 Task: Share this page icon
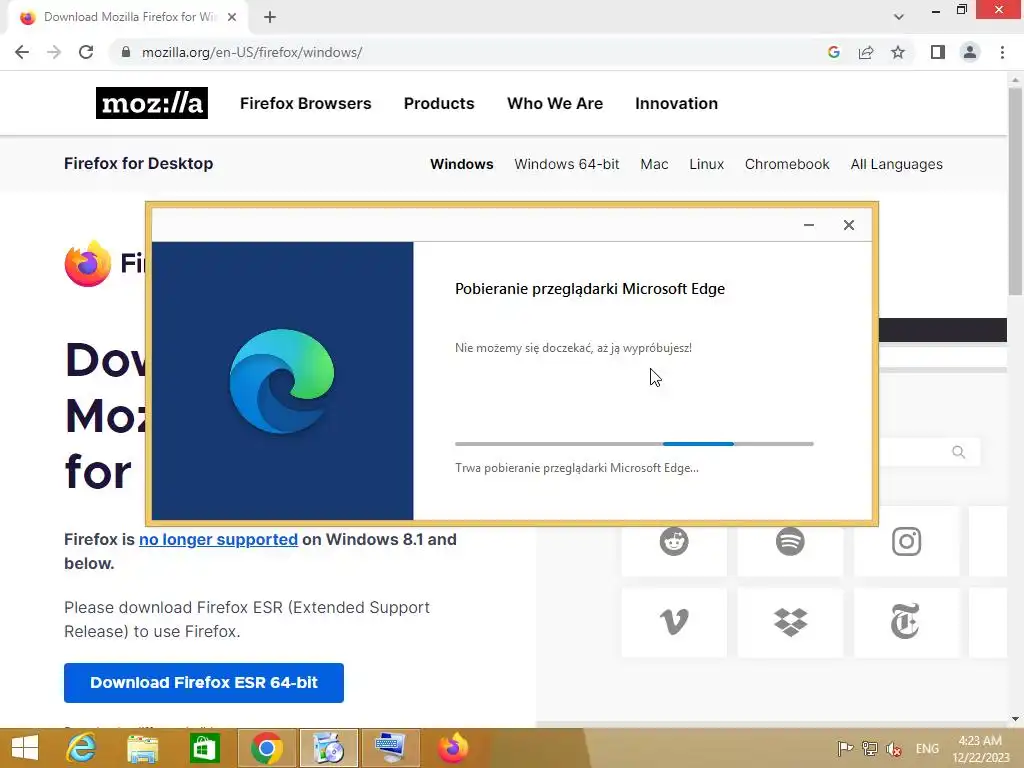[x=866, y=52]
